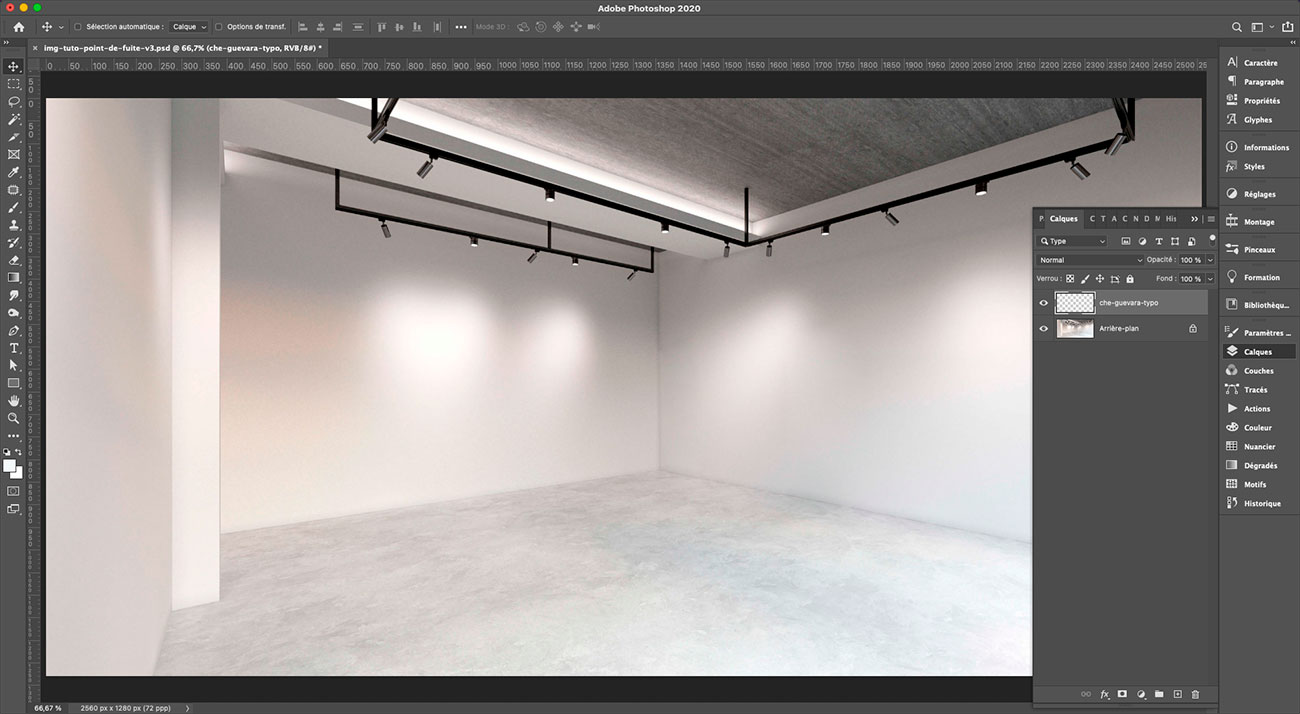Switch to the Calques tab

[x=1063, y=218]
